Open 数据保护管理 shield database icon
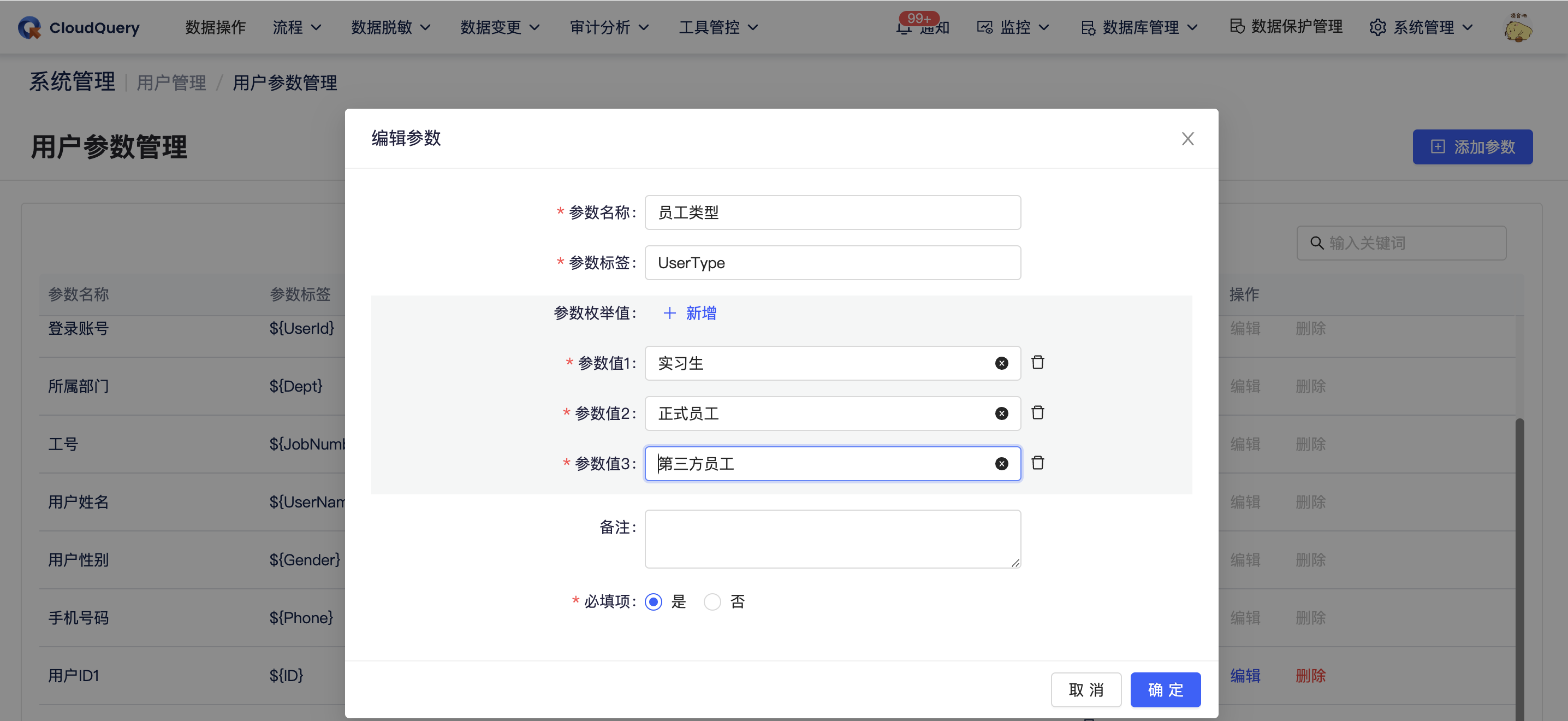This screenshot has width=1568, height=721. (1238, 27)
